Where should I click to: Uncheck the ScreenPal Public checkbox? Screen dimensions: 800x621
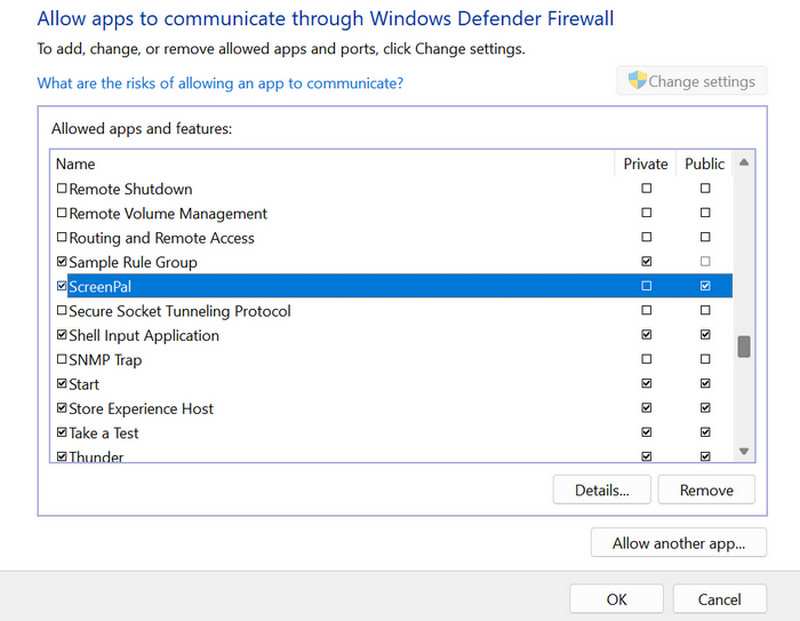705,286
